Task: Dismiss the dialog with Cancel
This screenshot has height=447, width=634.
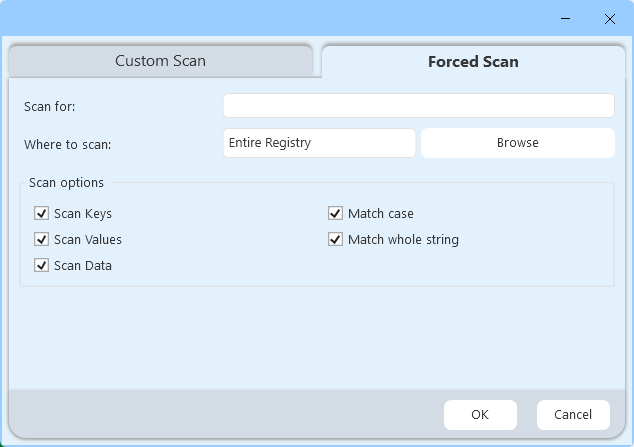Action: tap(573, 414)
